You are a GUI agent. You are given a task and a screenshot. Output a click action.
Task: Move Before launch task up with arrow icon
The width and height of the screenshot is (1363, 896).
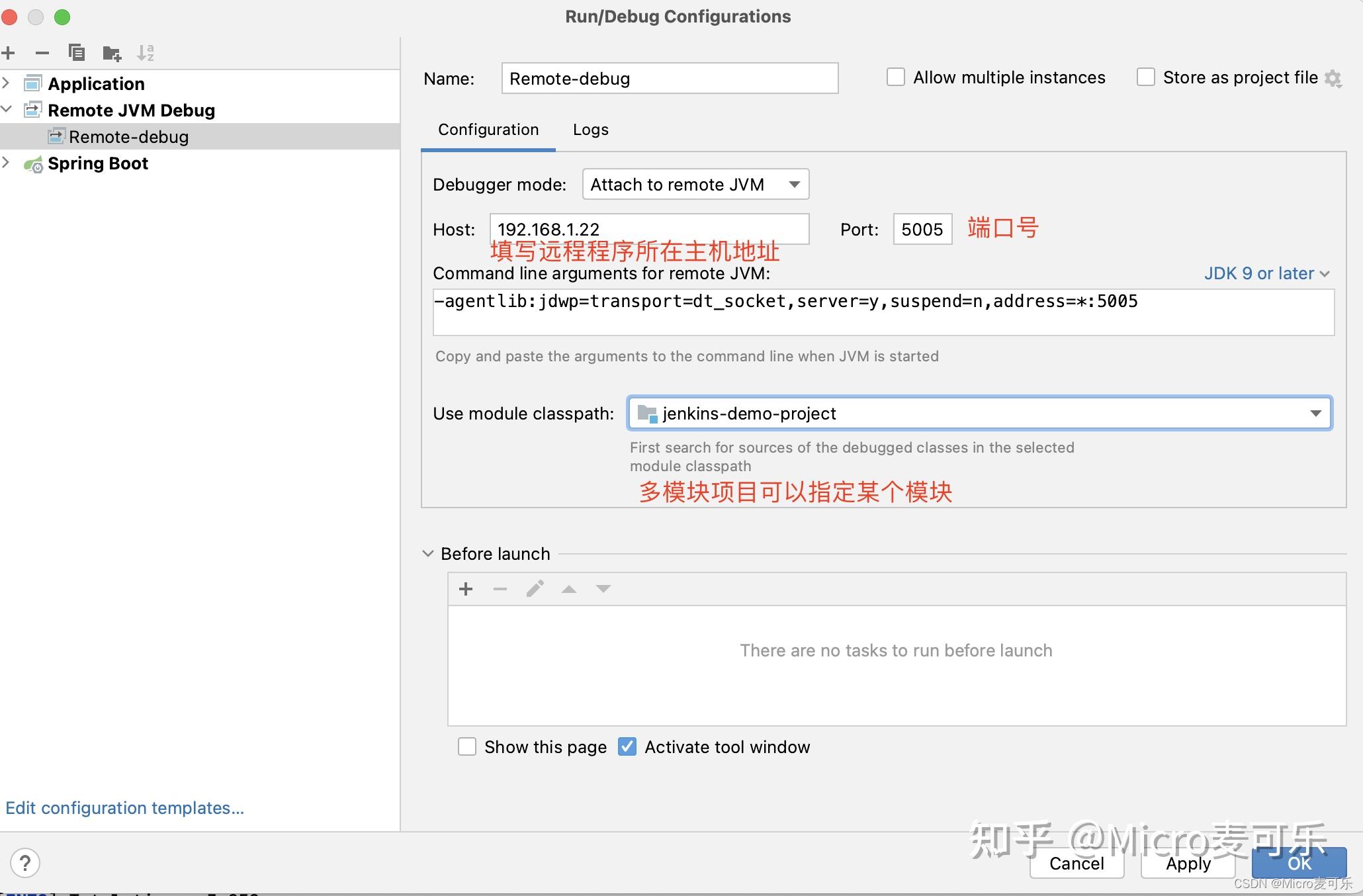click(568, 588)
